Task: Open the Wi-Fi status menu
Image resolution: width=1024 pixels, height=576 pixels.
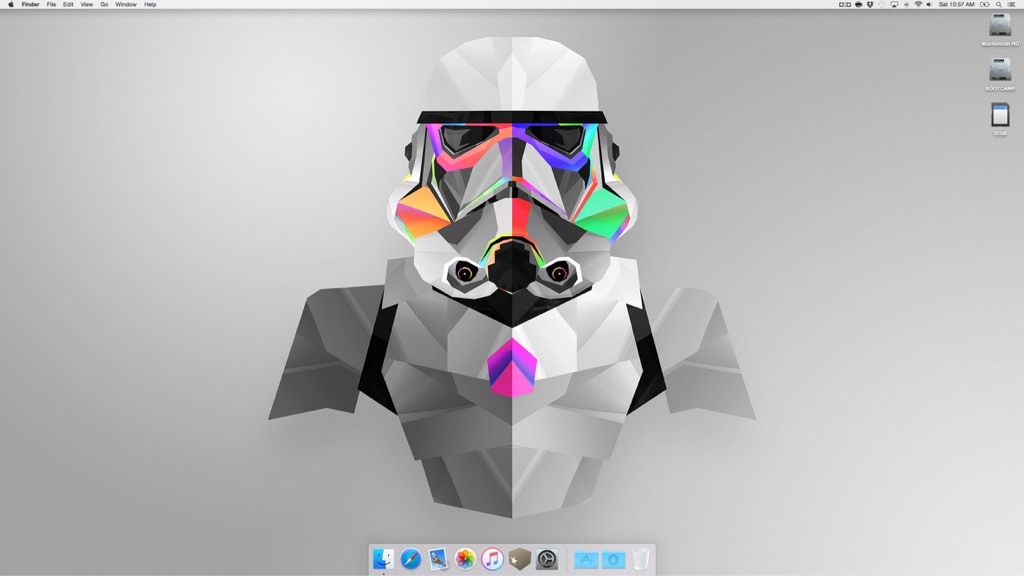Action: coord(918,5)
